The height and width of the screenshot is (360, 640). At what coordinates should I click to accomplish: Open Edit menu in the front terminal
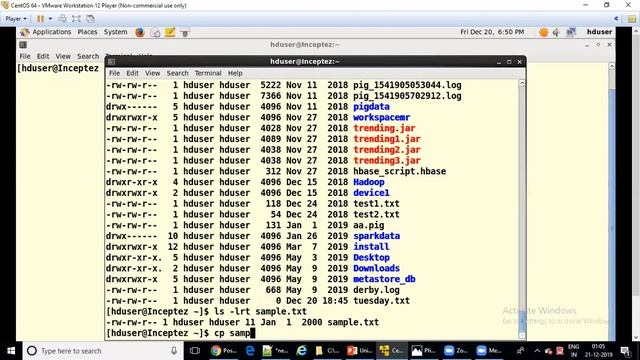coord(132,73)
